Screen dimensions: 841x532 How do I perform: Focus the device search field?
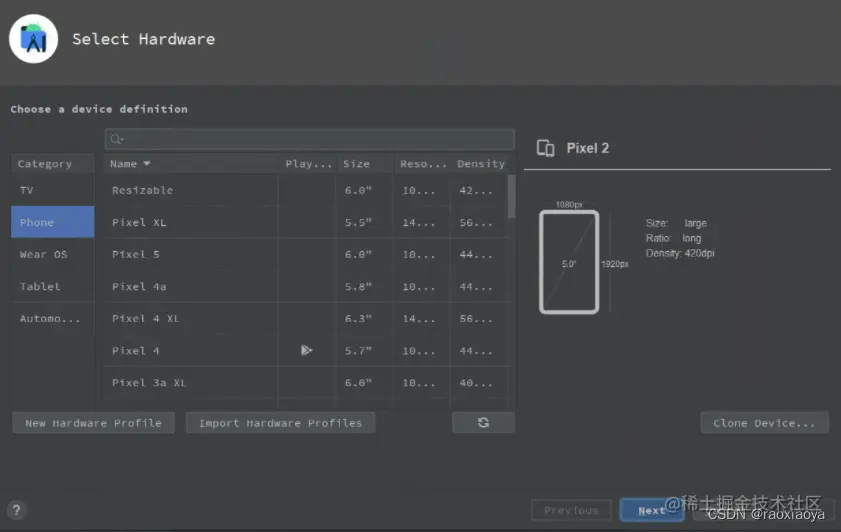point(309,139)
